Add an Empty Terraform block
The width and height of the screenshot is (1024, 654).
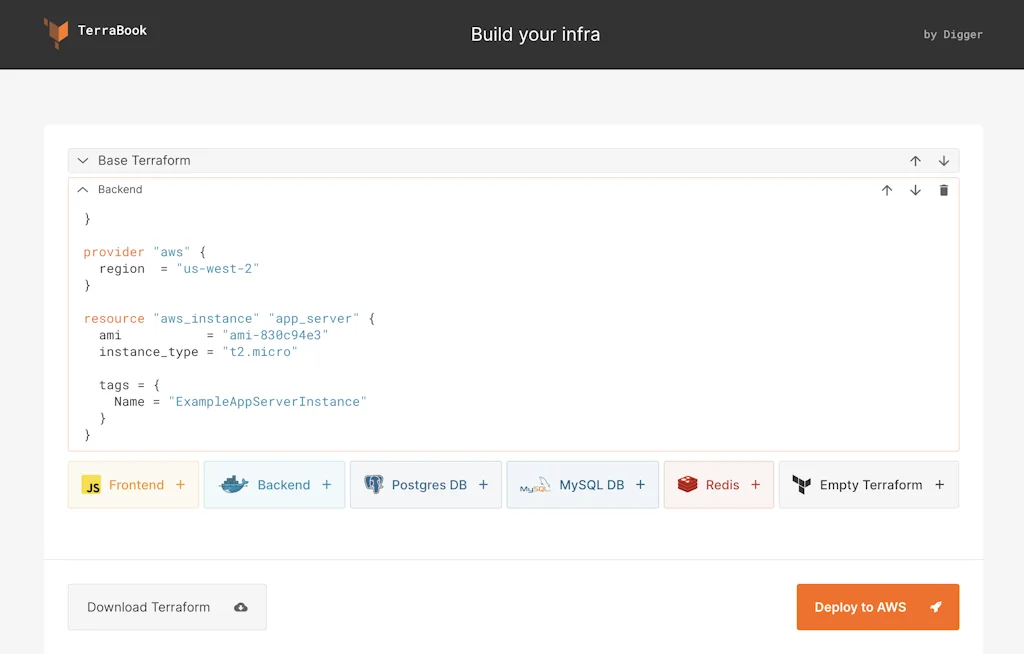(868, 485)
